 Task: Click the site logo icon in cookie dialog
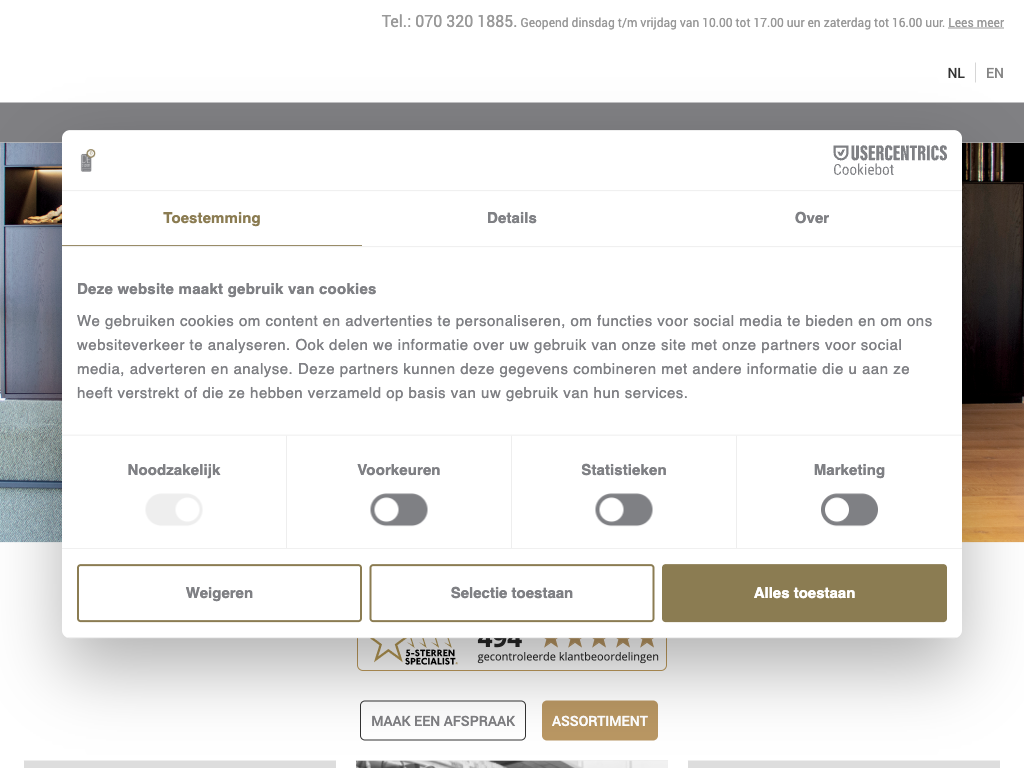pyautogui.click(x=87, y=161)
